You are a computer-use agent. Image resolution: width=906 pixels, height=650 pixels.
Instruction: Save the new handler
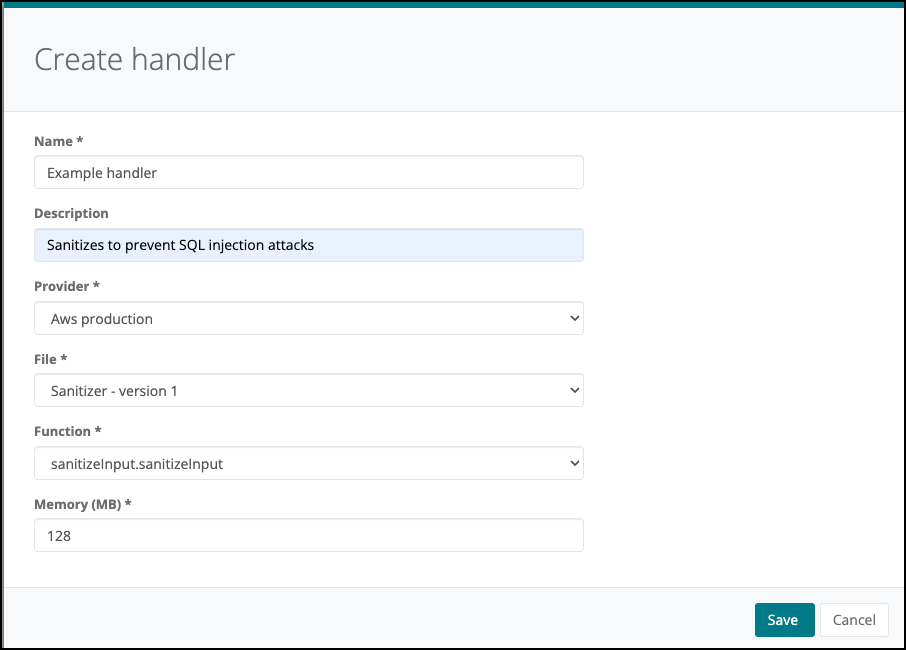[x=784, y=620]
